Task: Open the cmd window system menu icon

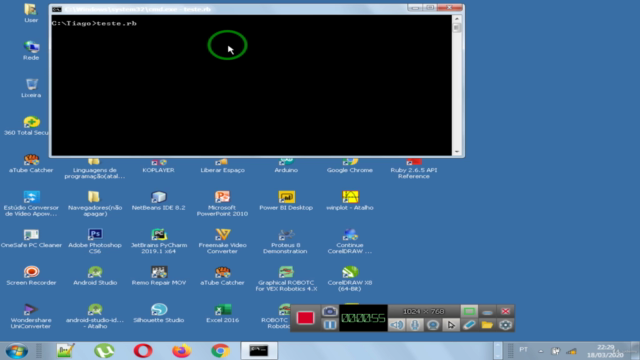Action: 57,9
